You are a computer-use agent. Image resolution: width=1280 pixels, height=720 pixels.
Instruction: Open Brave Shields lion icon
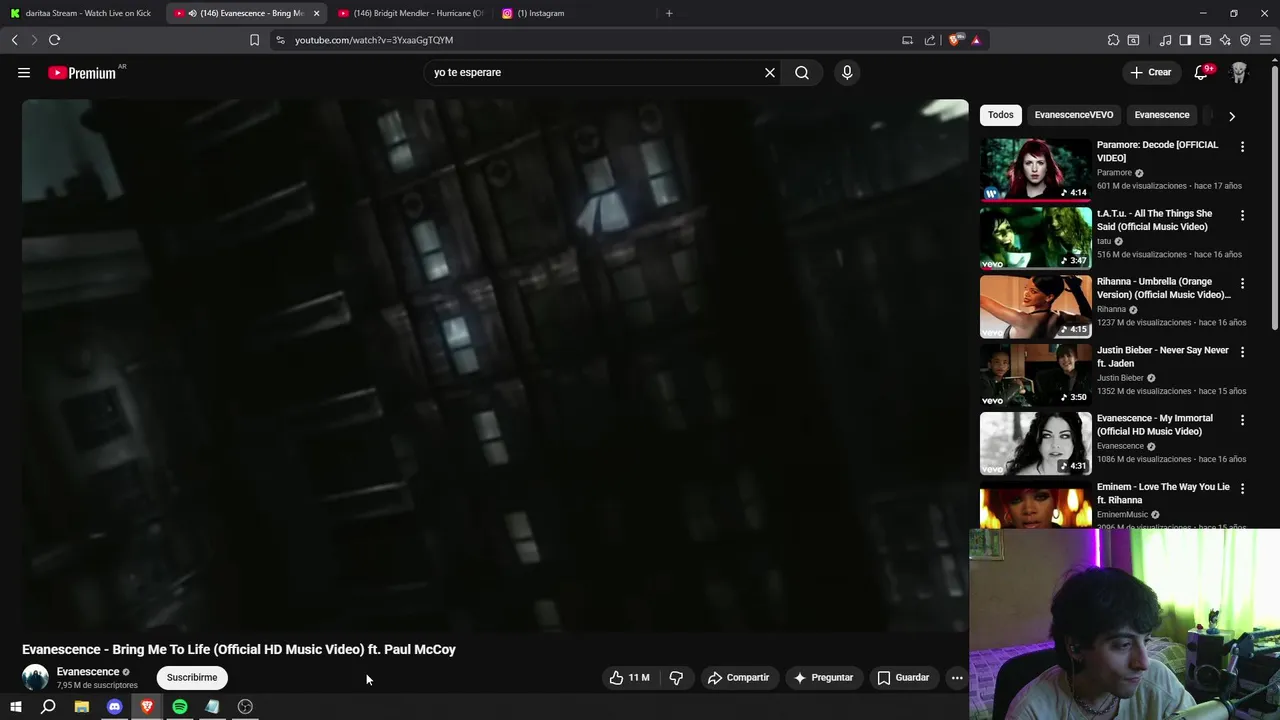click(954, 40)
